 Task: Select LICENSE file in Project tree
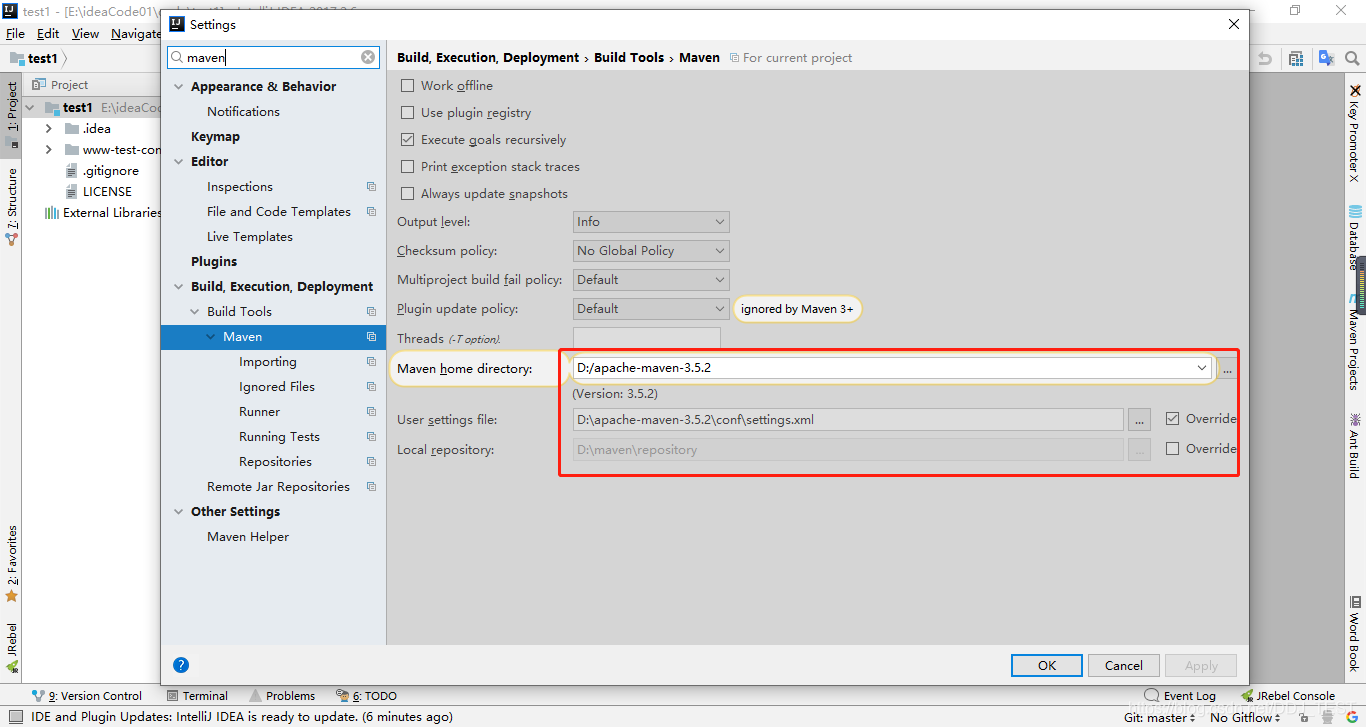point(107,192)
